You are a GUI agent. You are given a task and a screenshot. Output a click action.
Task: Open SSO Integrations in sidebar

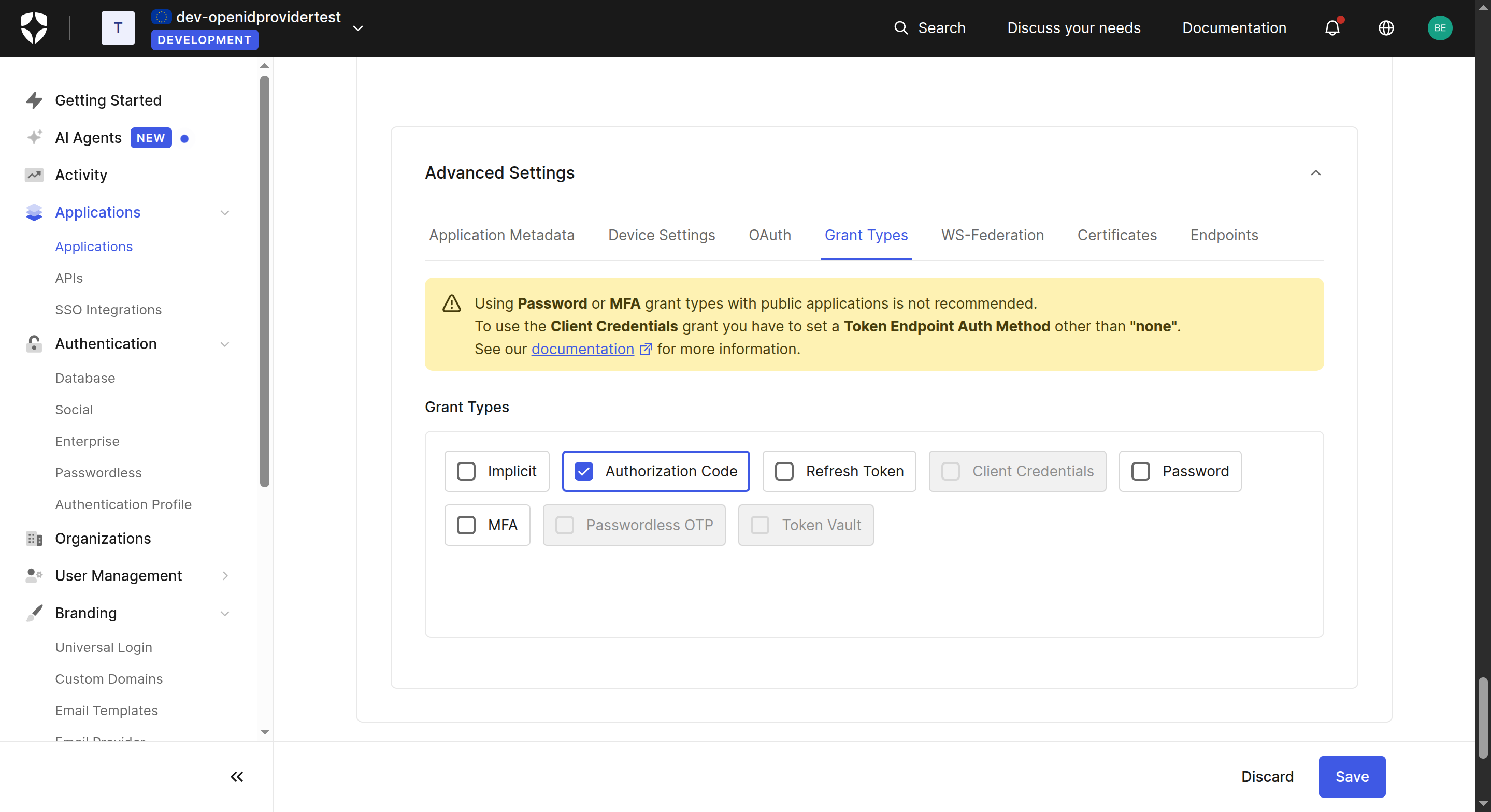[x=108, y=310]
